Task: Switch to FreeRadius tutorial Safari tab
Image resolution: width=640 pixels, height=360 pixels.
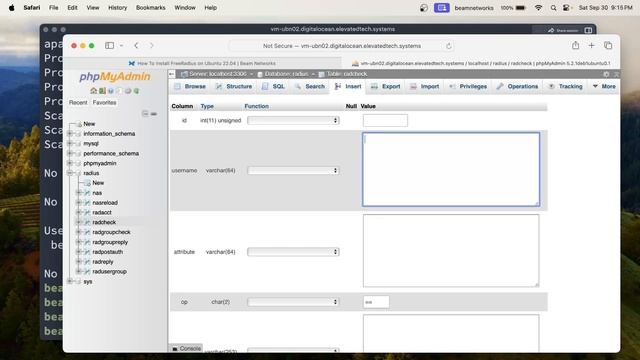Action: point(203,63)
